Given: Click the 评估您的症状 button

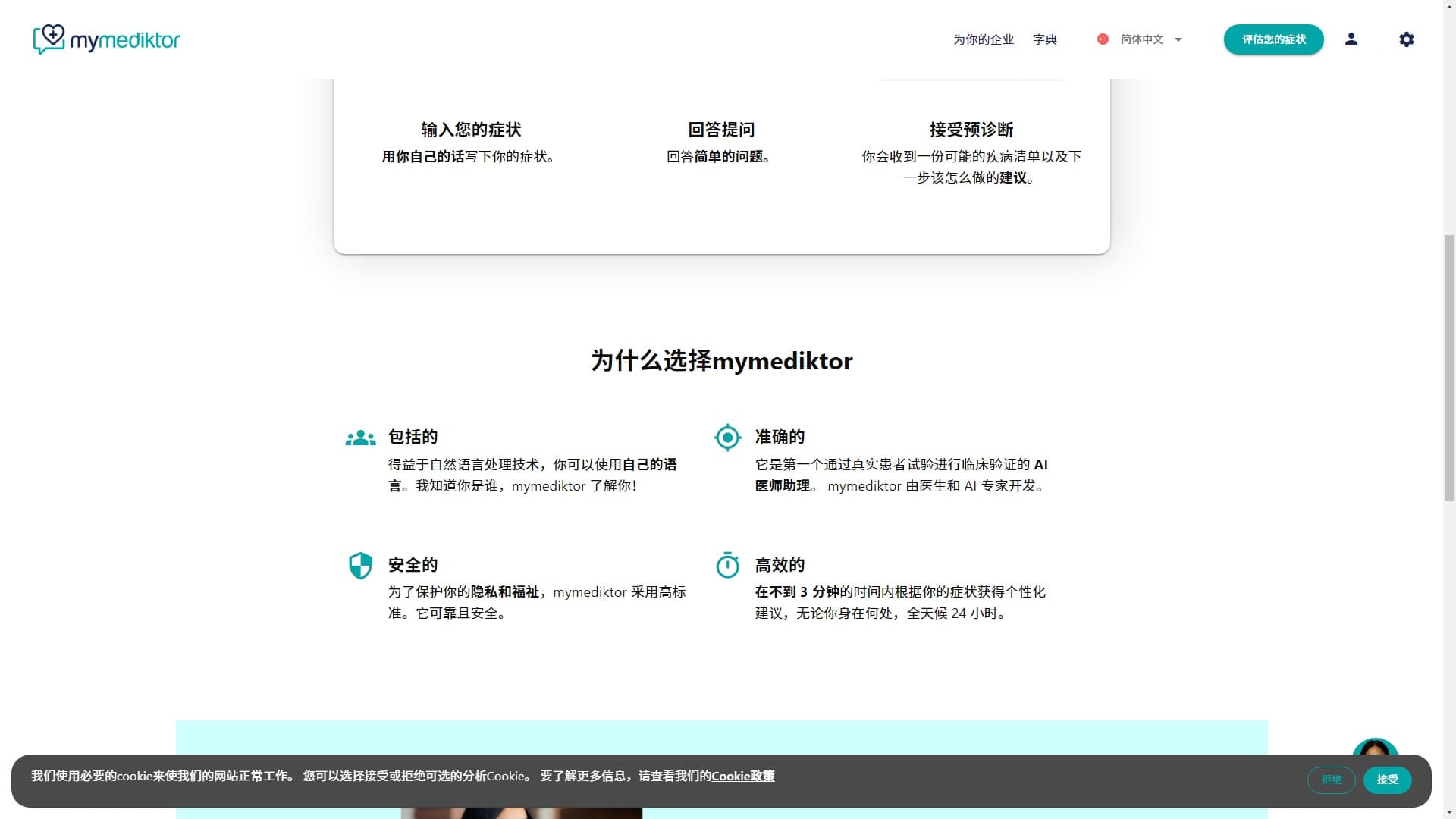Looking at the screenshot, I should click(x=1273, y=39).
